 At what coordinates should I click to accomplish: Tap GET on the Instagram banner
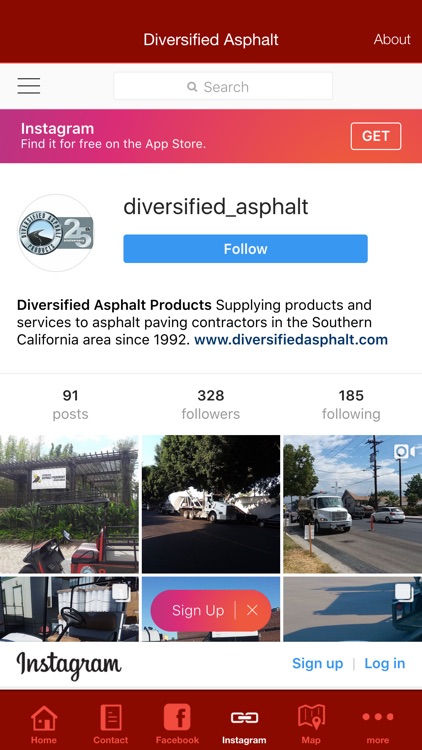[376, 136]
